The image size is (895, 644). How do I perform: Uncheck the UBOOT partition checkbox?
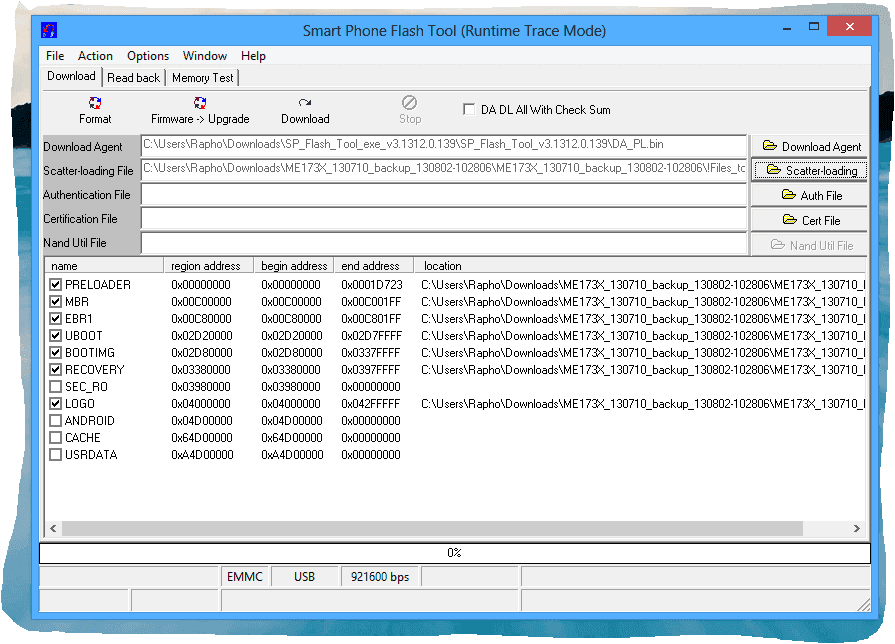(55, 336)
